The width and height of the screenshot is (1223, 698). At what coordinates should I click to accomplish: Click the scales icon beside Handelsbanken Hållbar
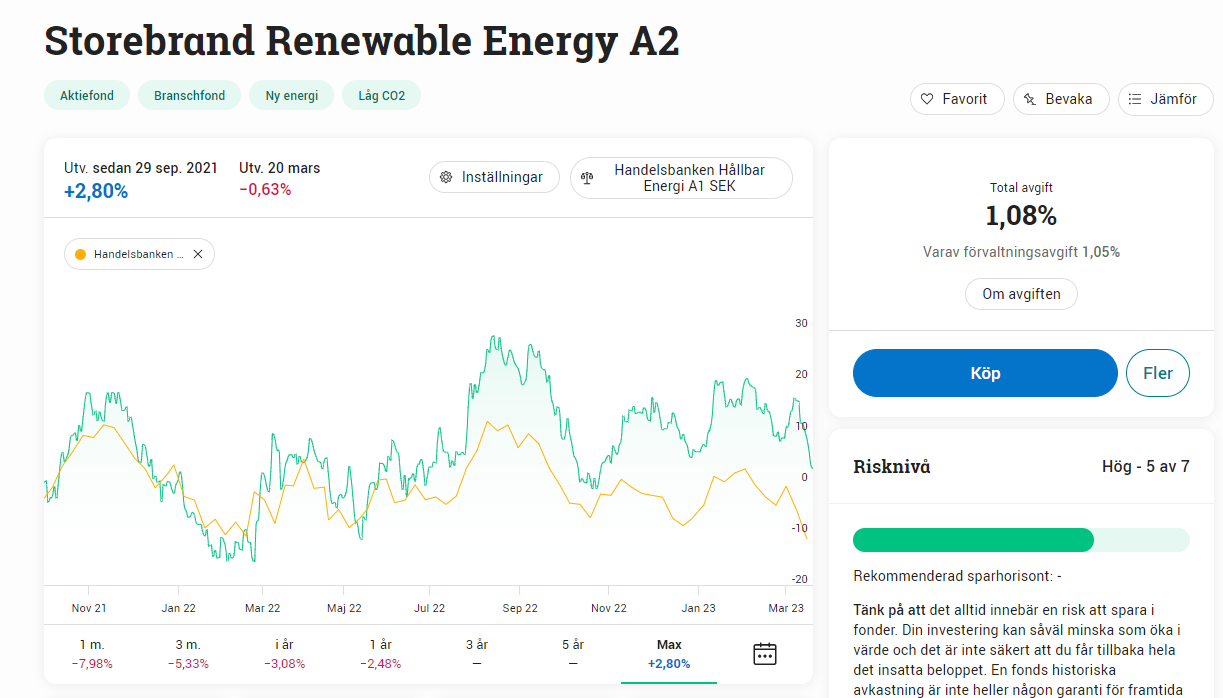pyautogui.click(x=587, y=178)
